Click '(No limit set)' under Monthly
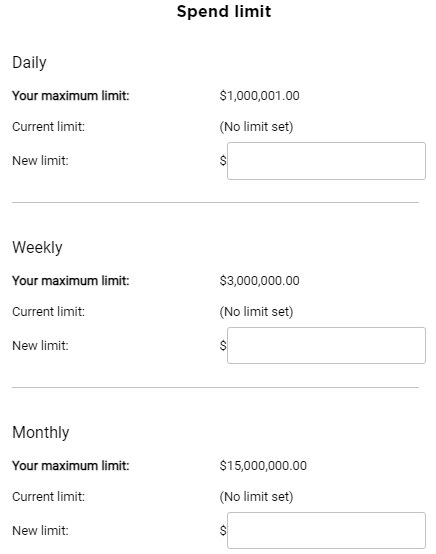This screenshot has height=554, width=436. (x=256, y=497)
